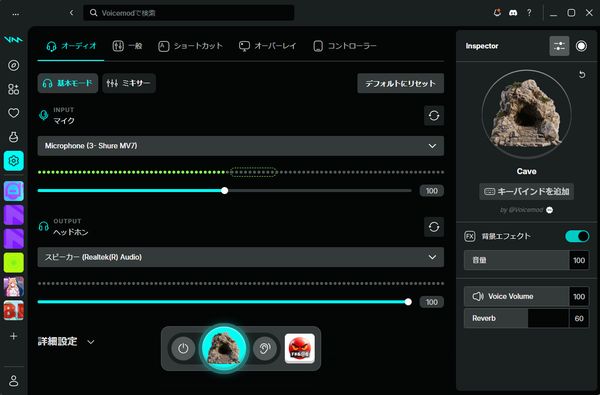Open help question mark icon
The width and height of the screenshot is (600, 395).
529,13
